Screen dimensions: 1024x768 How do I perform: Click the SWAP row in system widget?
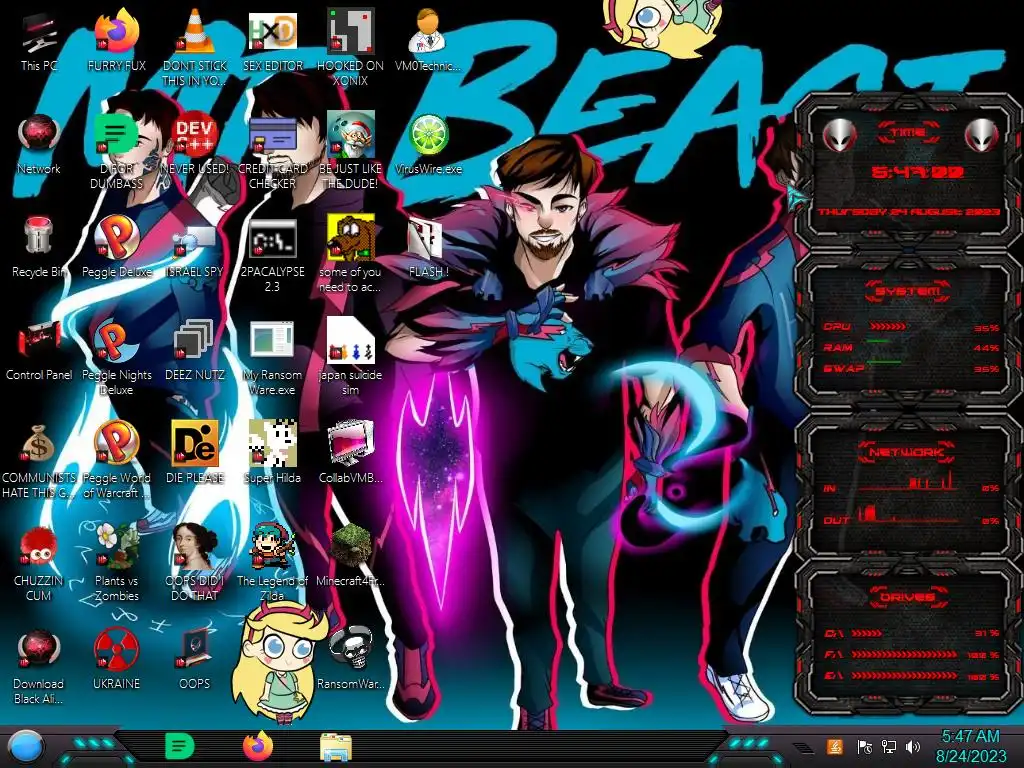click(911, 368)
